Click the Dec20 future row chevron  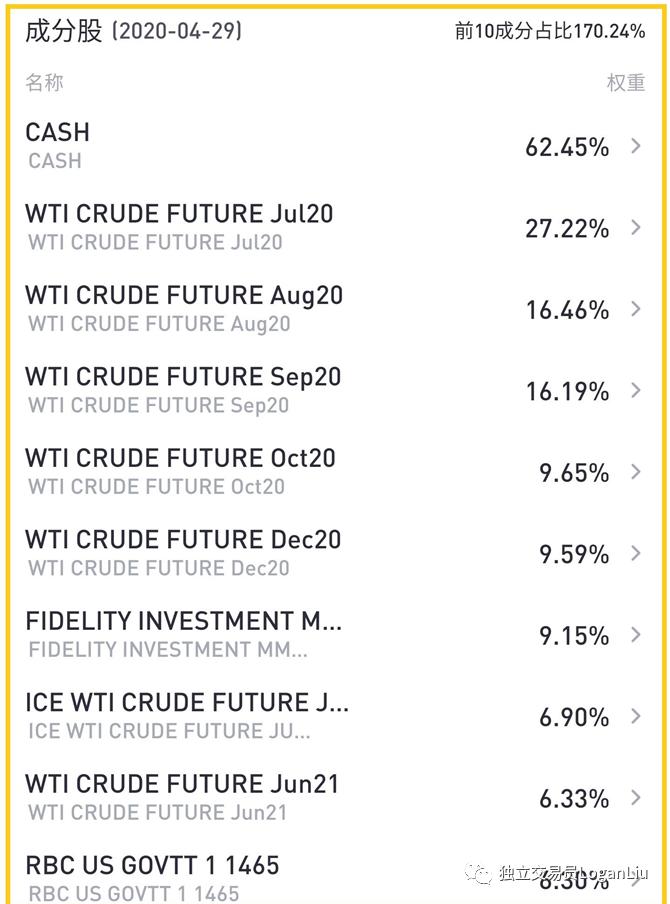click(636, 554)
